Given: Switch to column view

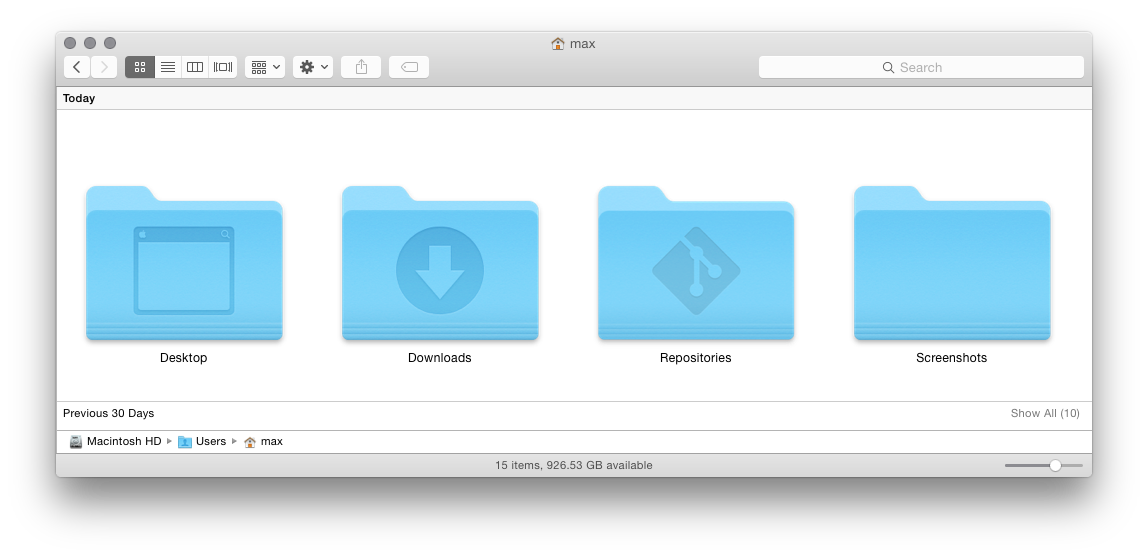Looking at the screenshot, I should coord(195,67).
